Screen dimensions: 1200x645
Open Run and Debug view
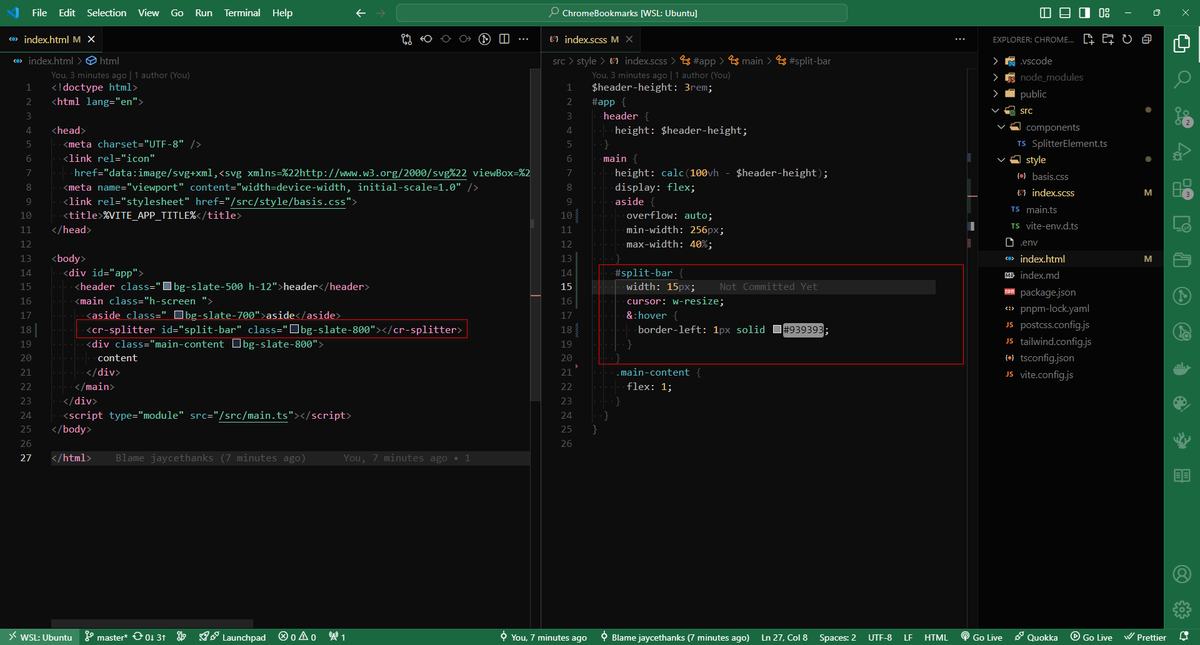coord(1180,152)
